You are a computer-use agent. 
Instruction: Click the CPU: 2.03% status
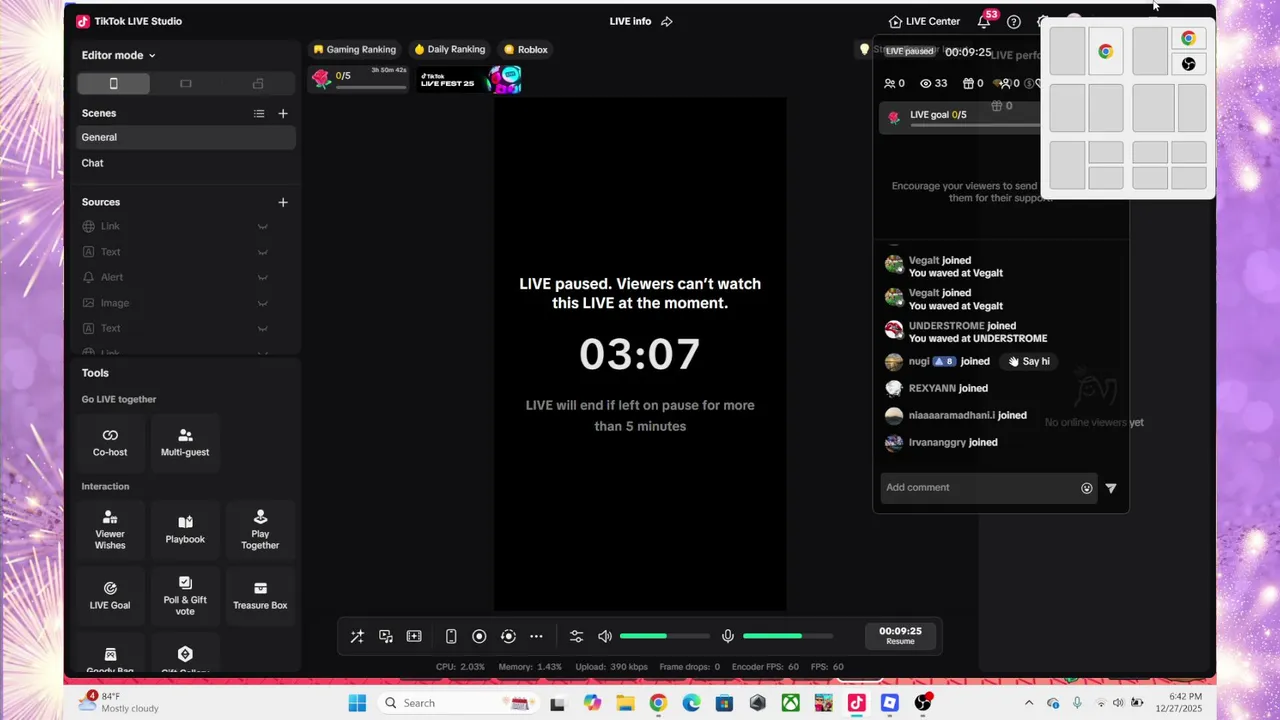tap(460, 667)
